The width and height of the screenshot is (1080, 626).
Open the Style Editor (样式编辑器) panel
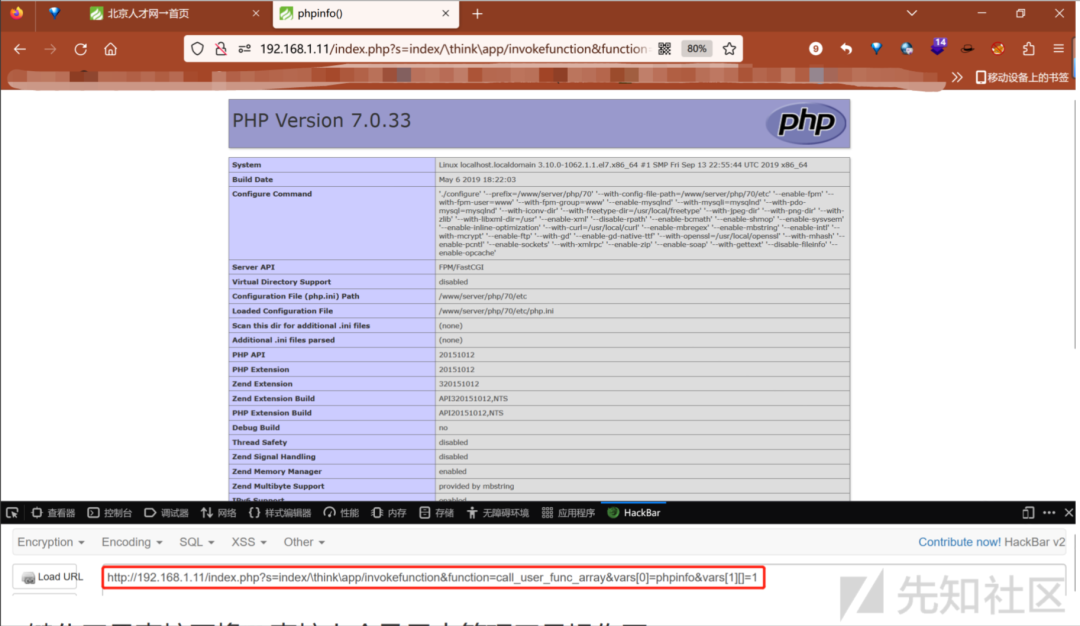280,512
